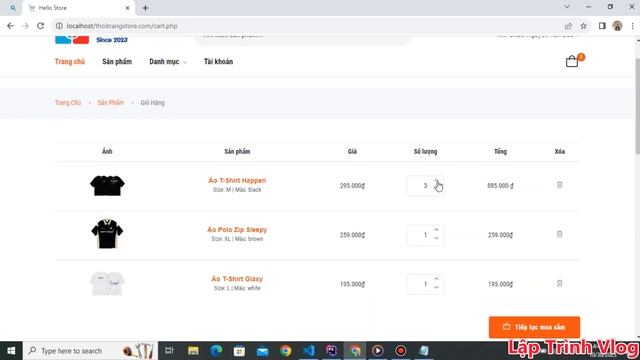640x360 pixels.
Task: Open tab search dropdown arrow
Action: click(567, 7)
